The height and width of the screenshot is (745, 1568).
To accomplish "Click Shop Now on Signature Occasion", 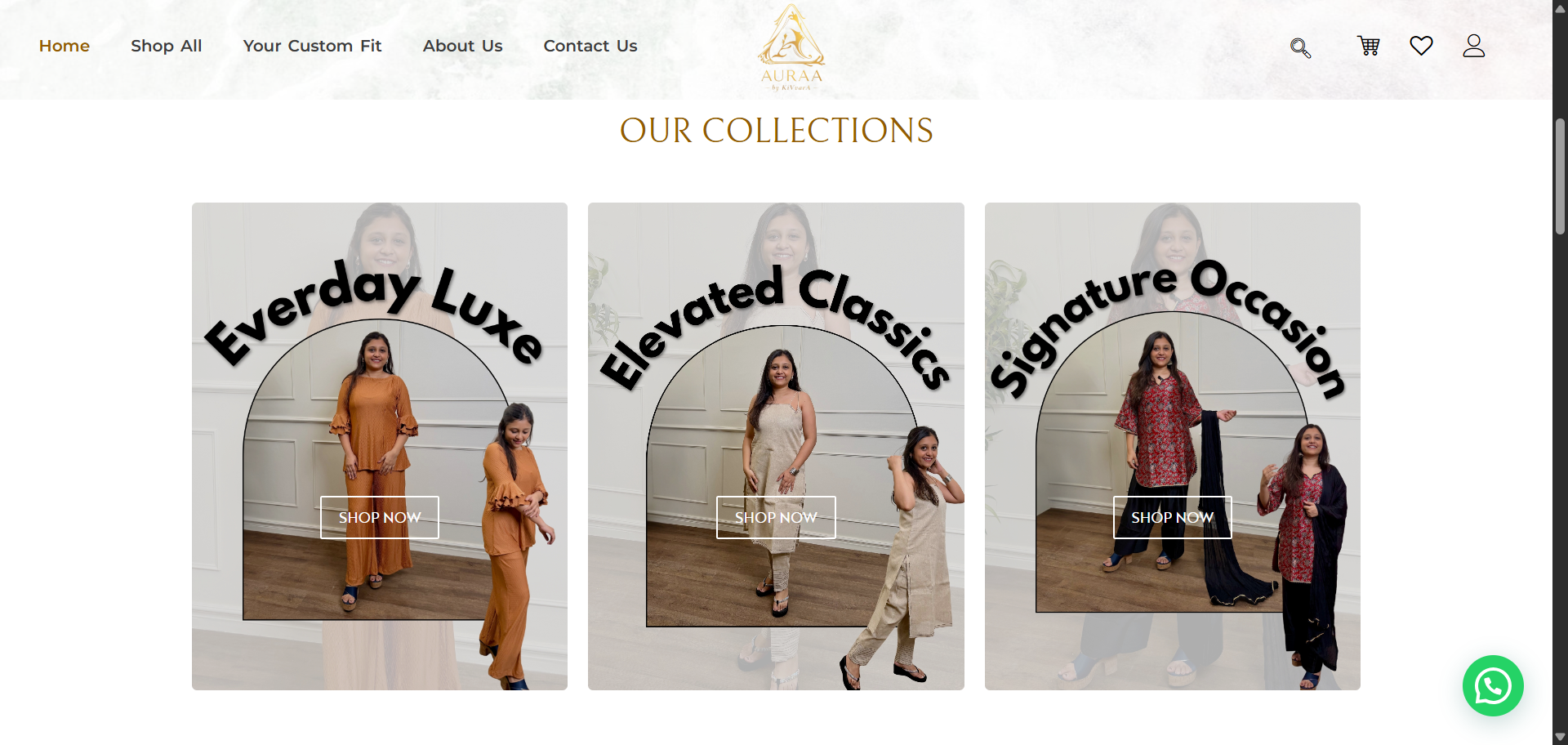I will click(x=1173, y=517).
